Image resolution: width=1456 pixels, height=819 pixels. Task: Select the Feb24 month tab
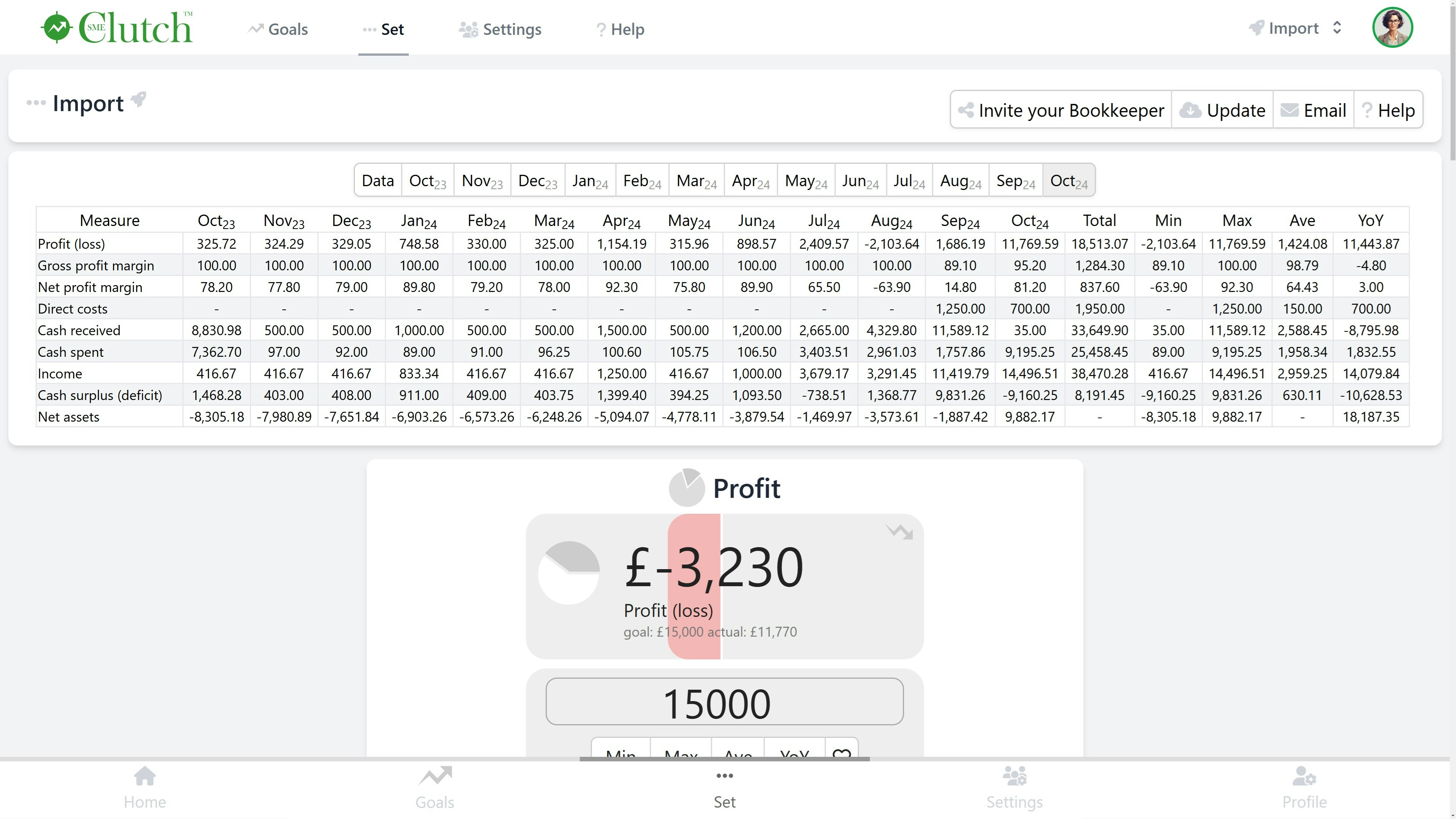coord(642,180)
